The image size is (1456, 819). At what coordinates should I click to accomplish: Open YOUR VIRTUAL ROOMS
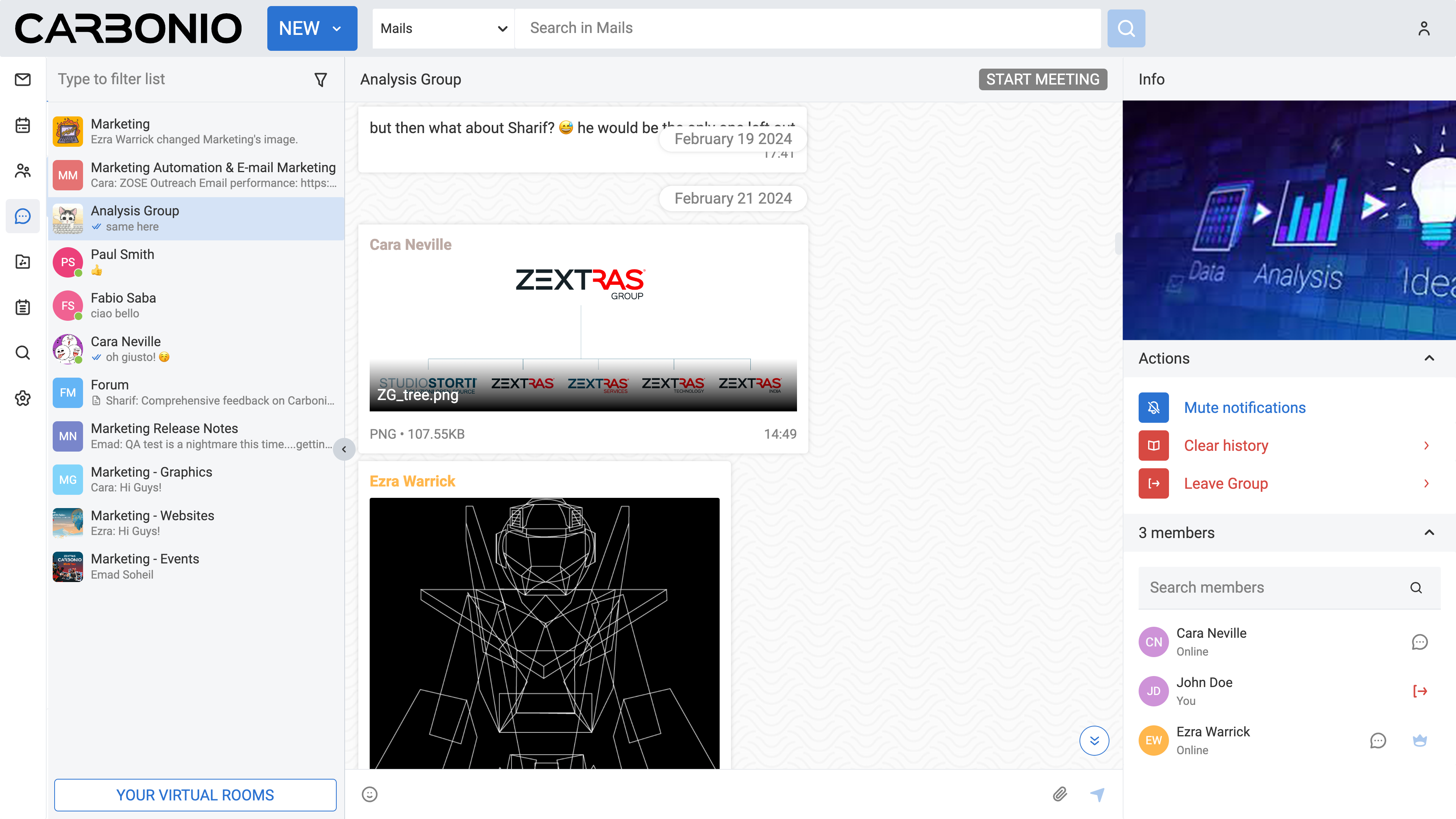pos(195,795)
